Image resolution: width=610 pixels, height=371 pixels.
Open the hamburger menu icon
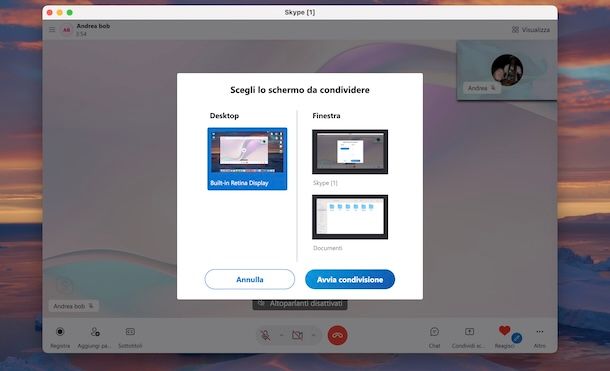(x=52, y=30)
